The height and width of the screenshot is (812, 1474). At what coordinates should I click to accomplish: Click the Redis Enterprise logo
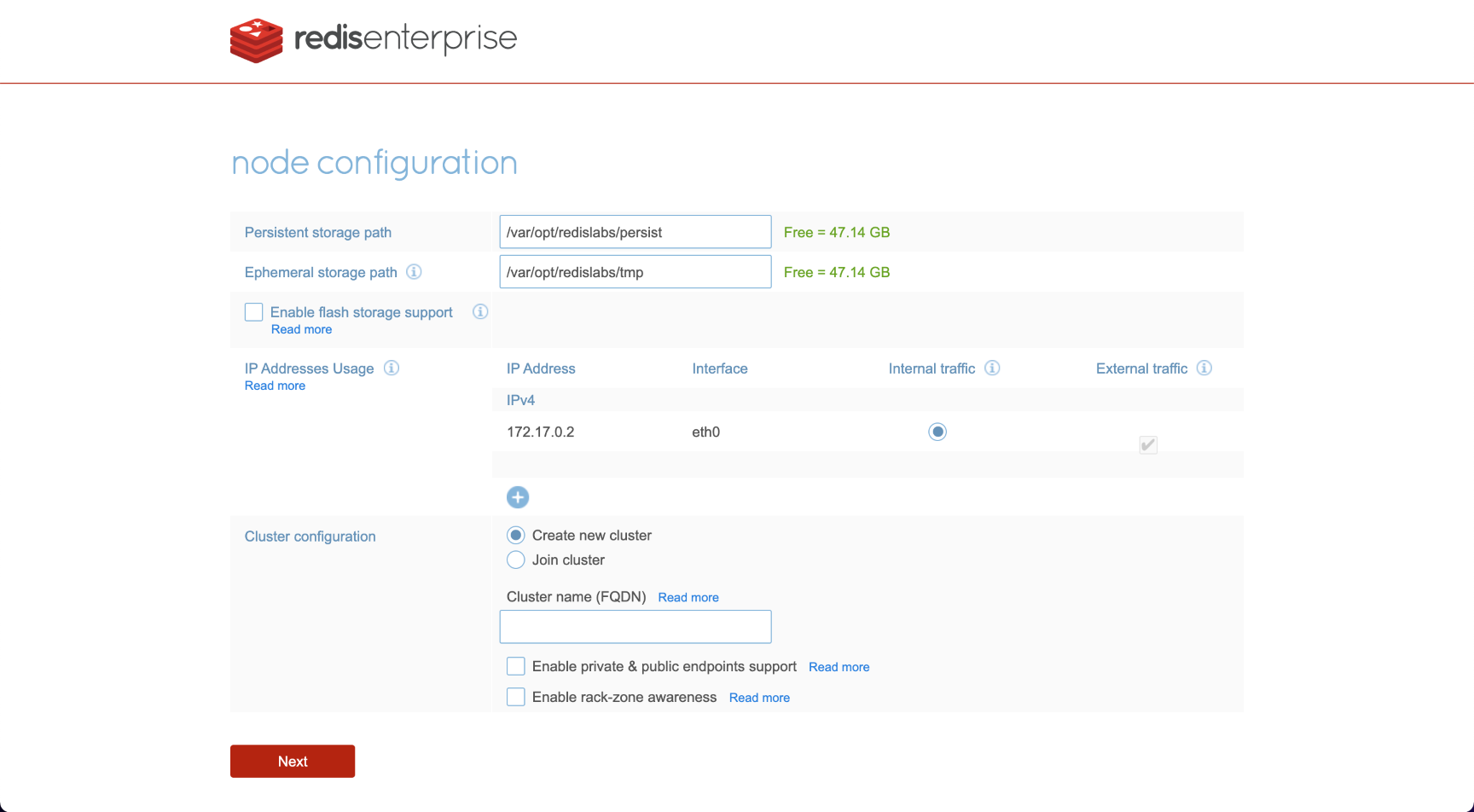click(373, 39)
